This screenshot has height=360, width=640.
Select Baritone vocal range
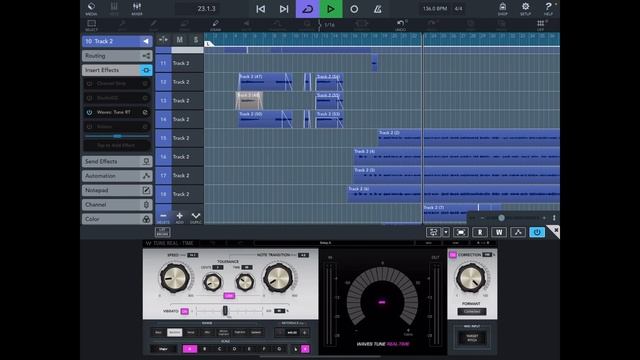174,332
